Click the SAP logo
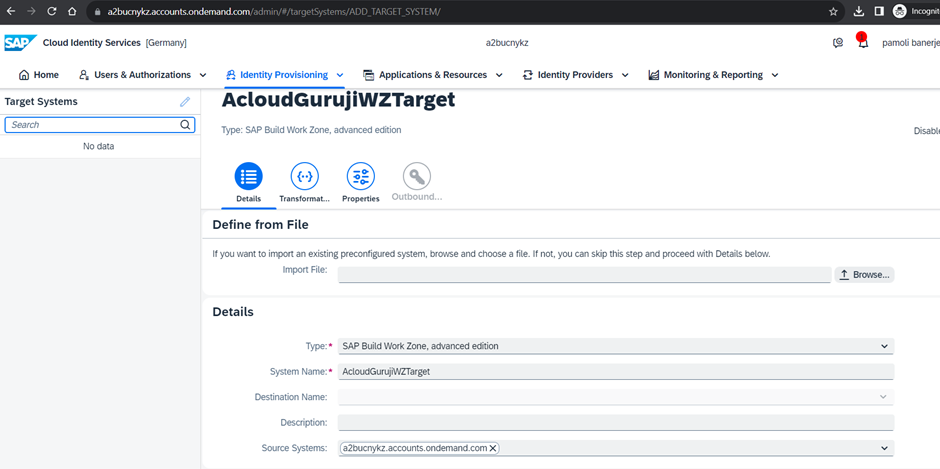This screenshot has width=940, height=469. point(20,43)
